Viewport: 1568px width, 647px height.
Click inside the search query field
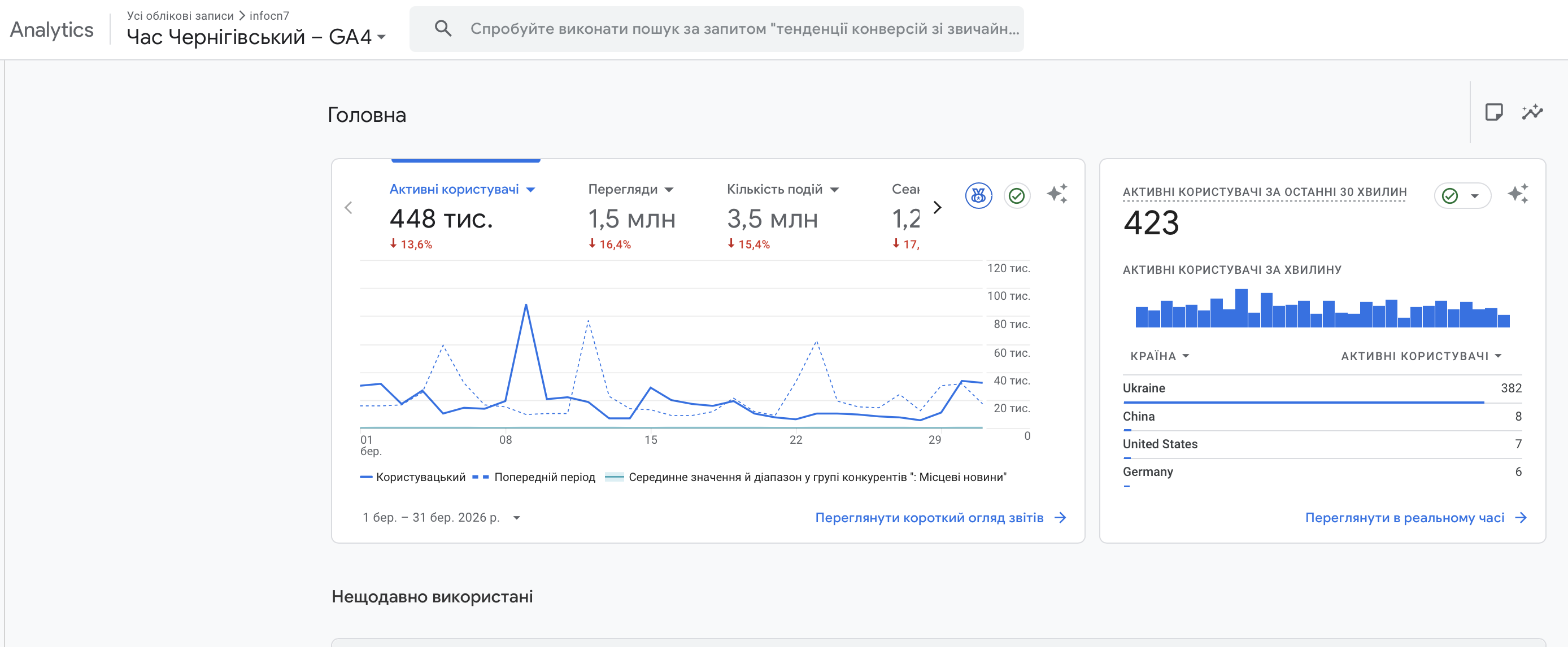click(730, 28)
